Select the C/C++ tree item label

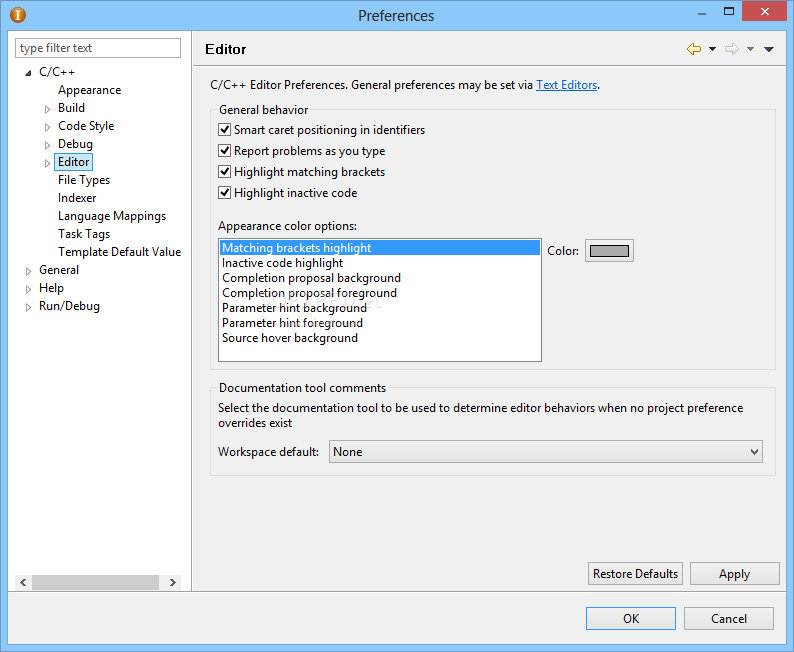57,72
